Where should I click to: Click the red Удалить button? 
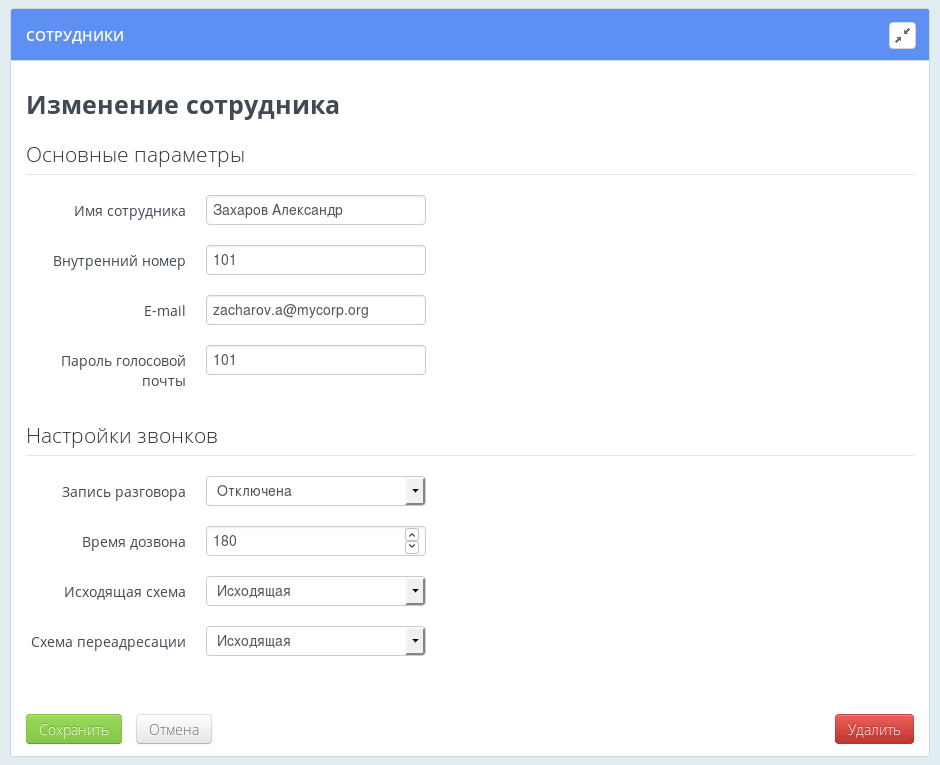click(873, 729)
